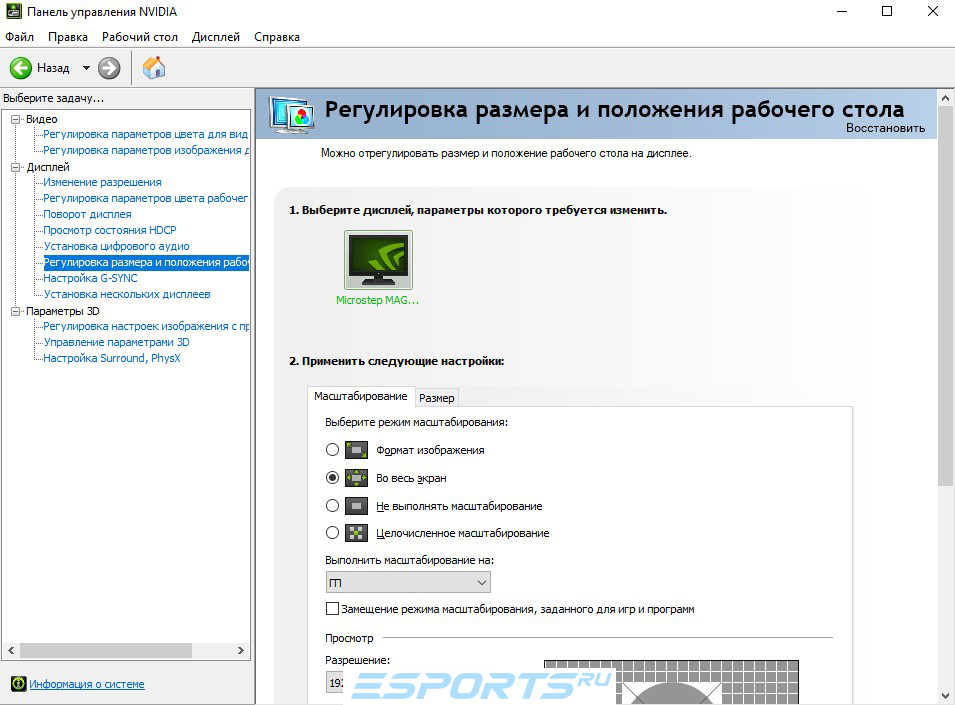
Task: Enable 'Замещение режима масштабирования' checkbox
Action: pyautogui.click(x=333, y=609)
